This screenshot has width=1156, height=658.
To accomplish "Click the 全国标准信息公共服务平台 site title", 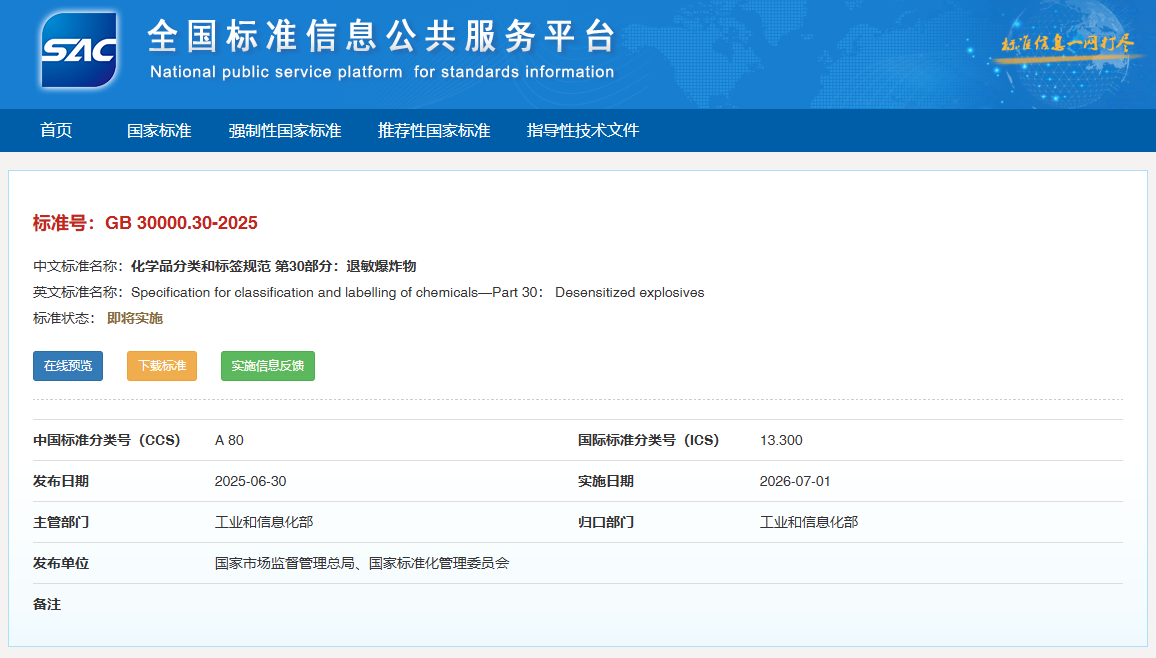I will coord(381,37).
